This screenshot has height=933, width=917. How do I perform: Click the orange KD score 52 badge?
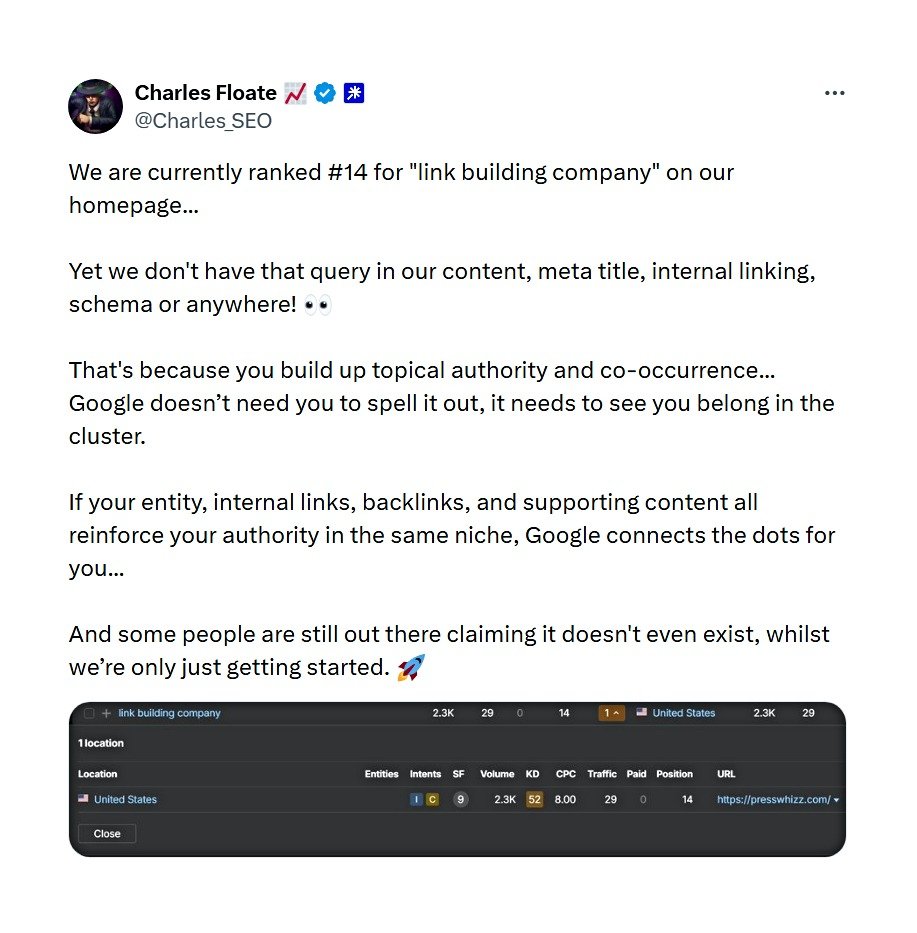click(x=533, y=799)
